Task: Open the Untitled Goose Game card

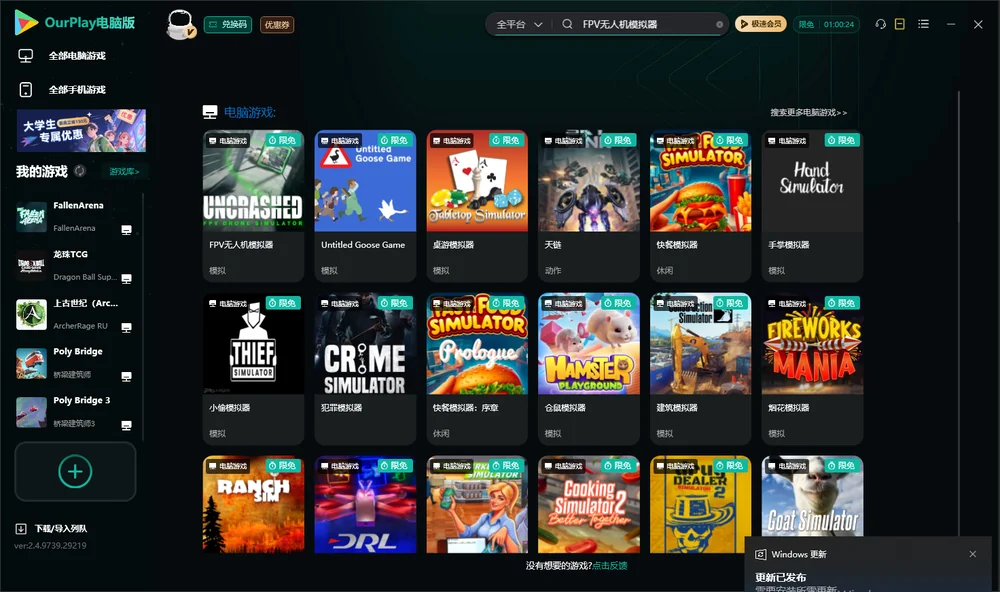Action: (x=365, y=206)
